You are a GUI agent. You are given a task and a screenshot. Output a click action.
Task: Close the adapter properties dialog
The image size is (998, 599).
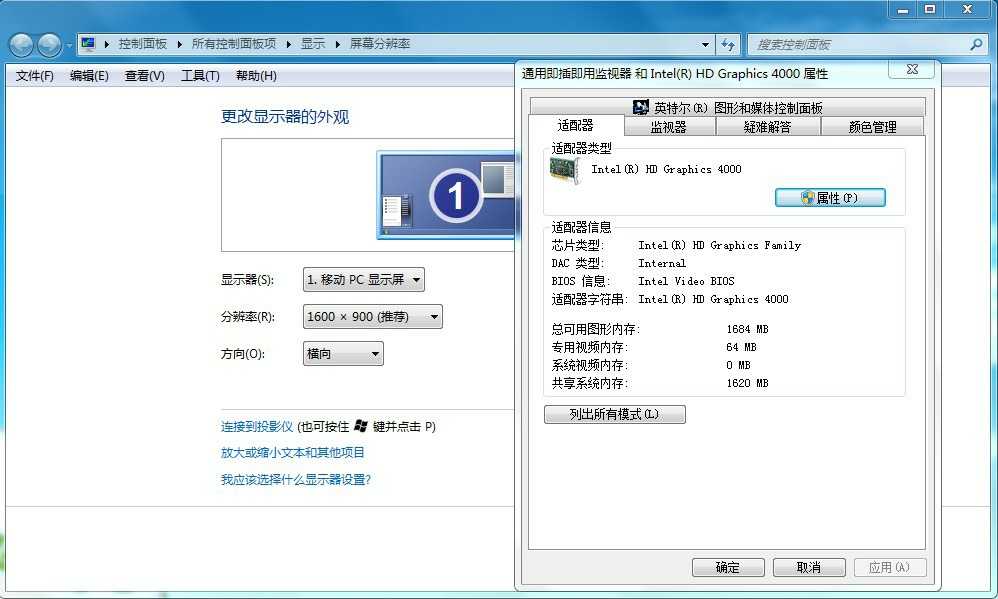click(912, 69)
